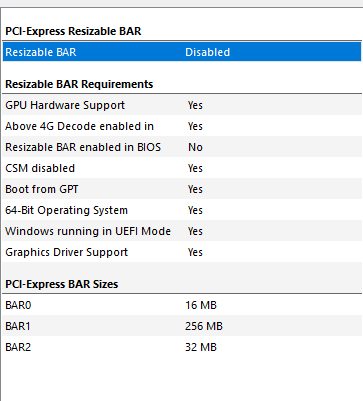Click the 32 MB value
Screen dimensions: 363x401
tap(201, 347)
